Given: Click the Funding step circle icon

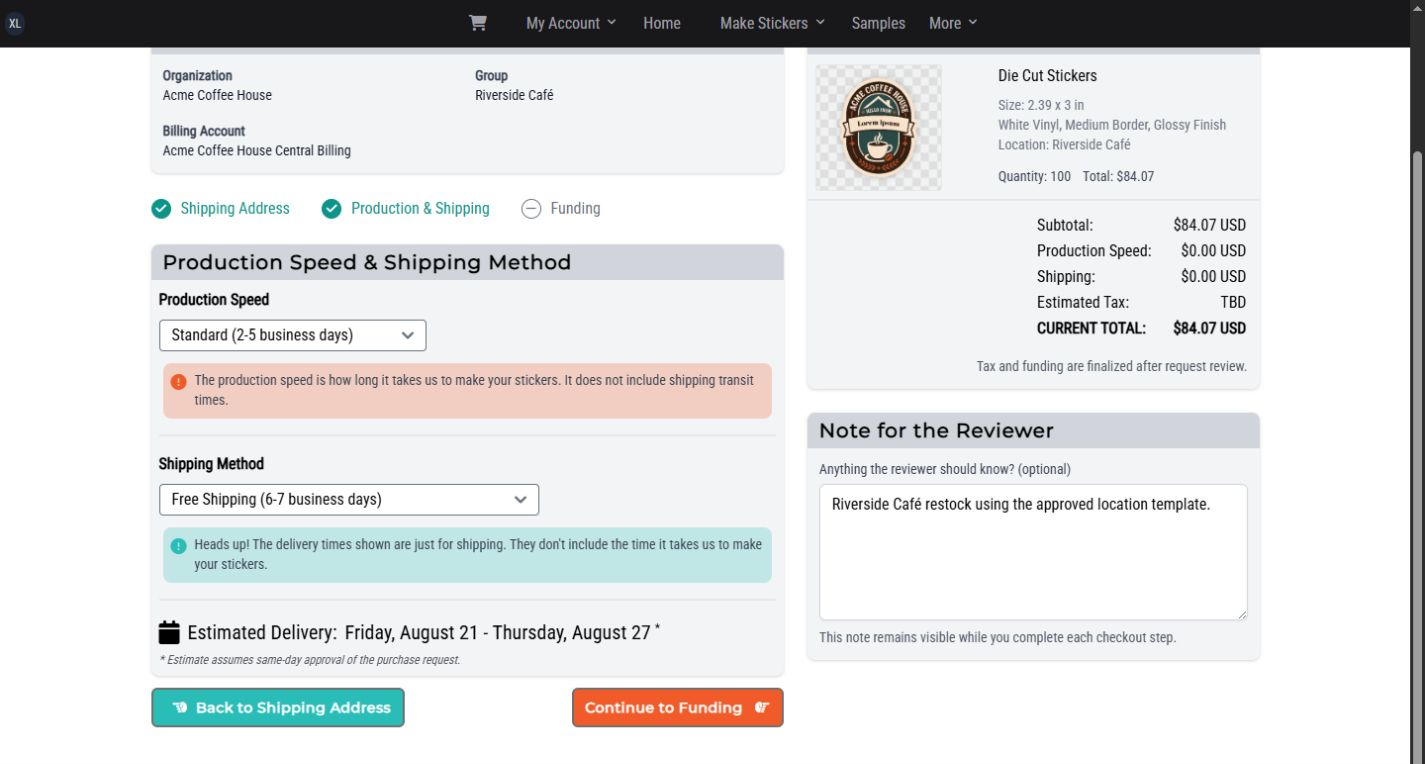Looking at the screenshot, I should [x=531, y=209].
